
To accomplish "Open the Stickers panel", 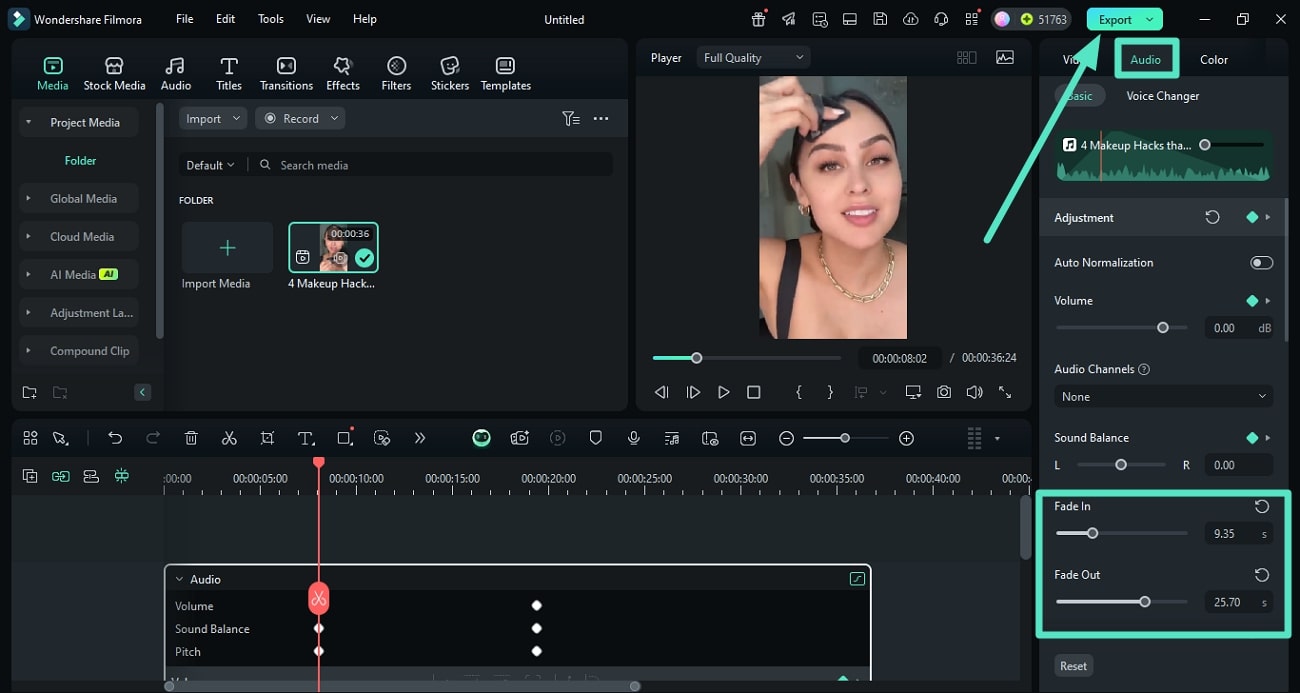I will pyautogui.click(x=449, y=74).
